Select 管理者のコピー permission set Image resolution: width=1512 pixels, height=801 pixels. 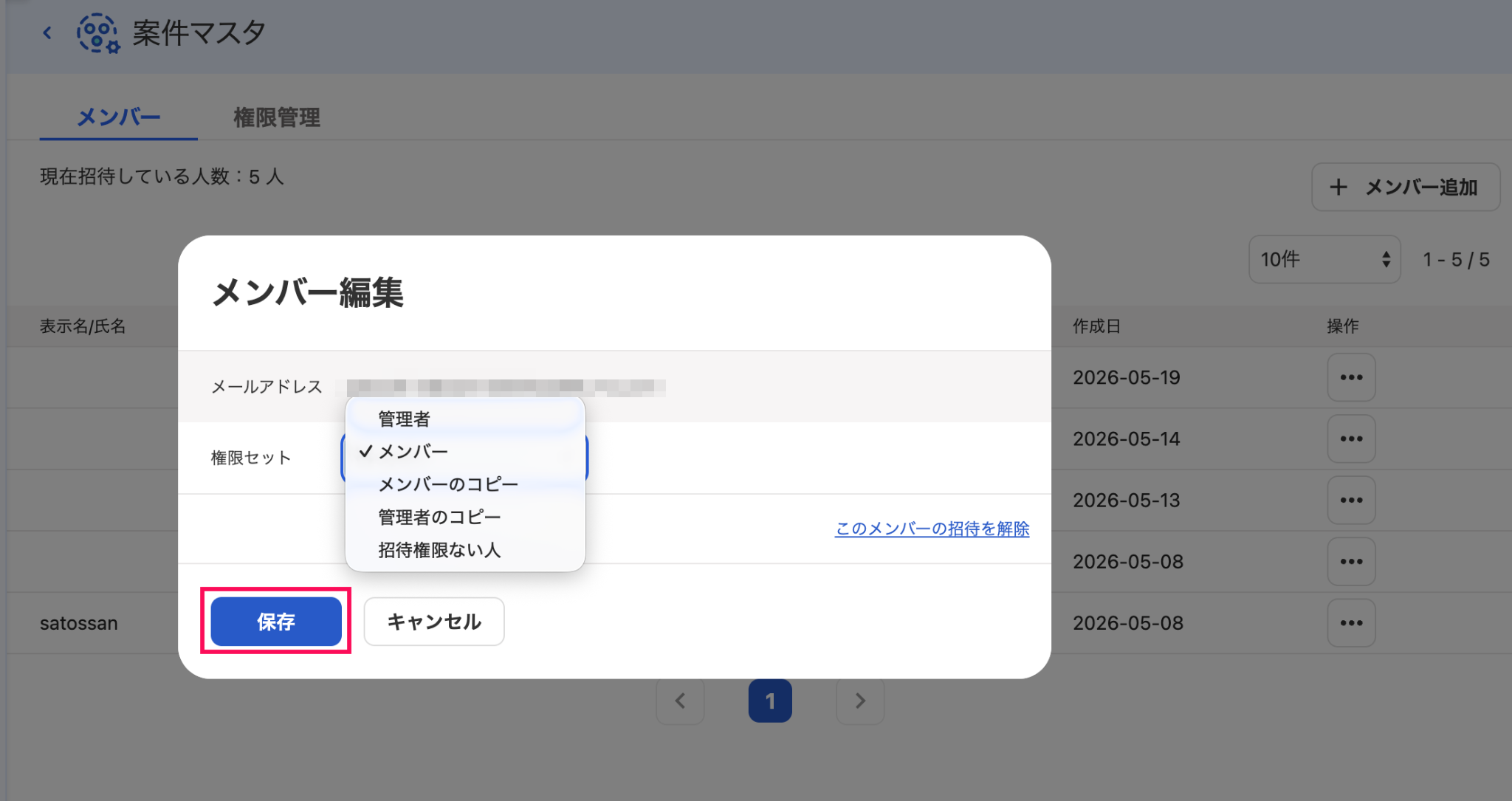465,517
